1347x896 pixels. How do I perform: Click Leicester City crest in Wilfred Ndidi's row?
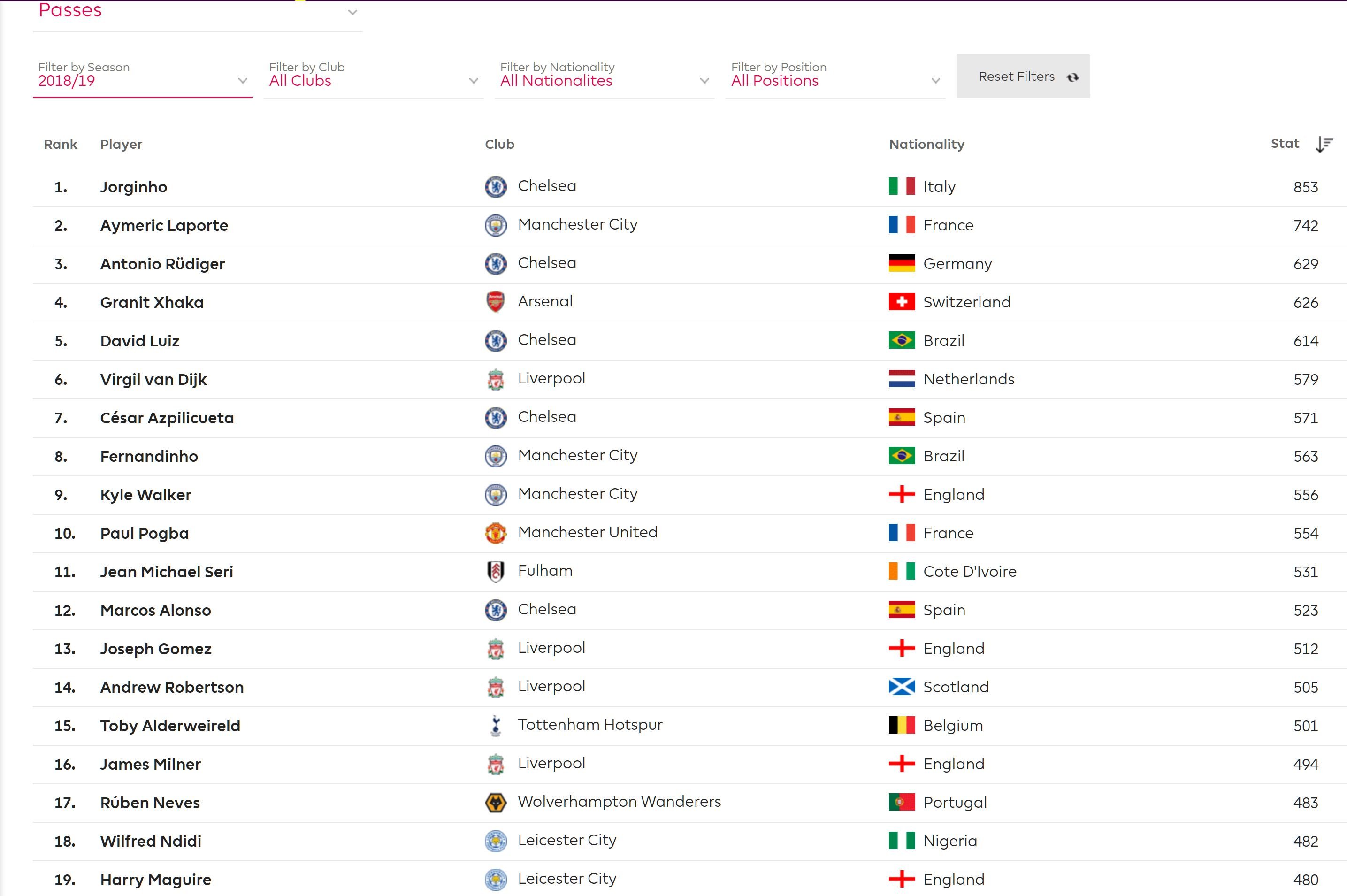pyautogui.click(x=495, y=841)
